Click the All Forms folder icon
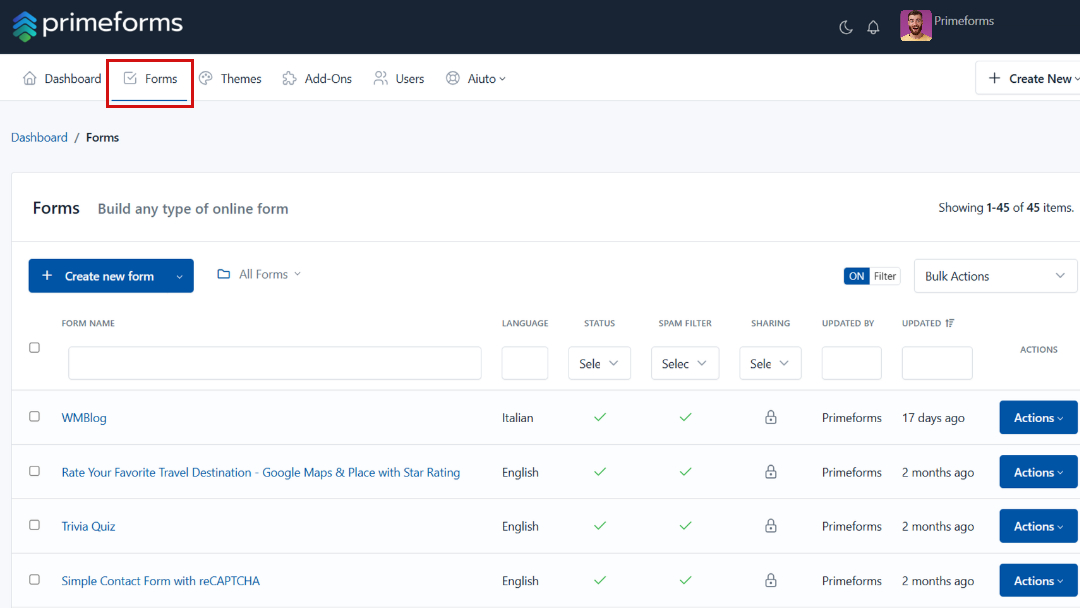Image resolution: width=1080 pixels, height=608 pixels. point(224,274)
